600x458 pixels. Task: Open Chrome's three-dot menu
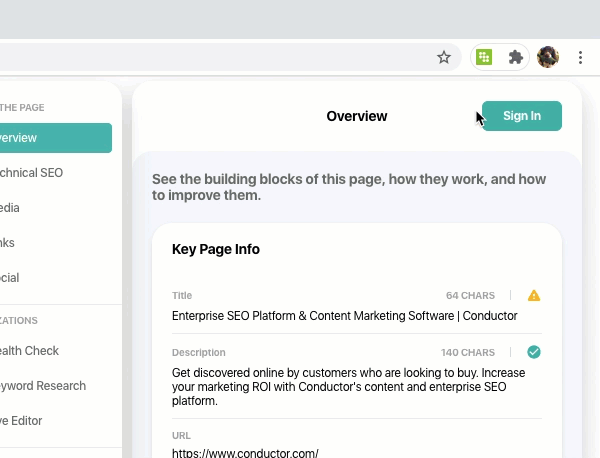point(580,57)
